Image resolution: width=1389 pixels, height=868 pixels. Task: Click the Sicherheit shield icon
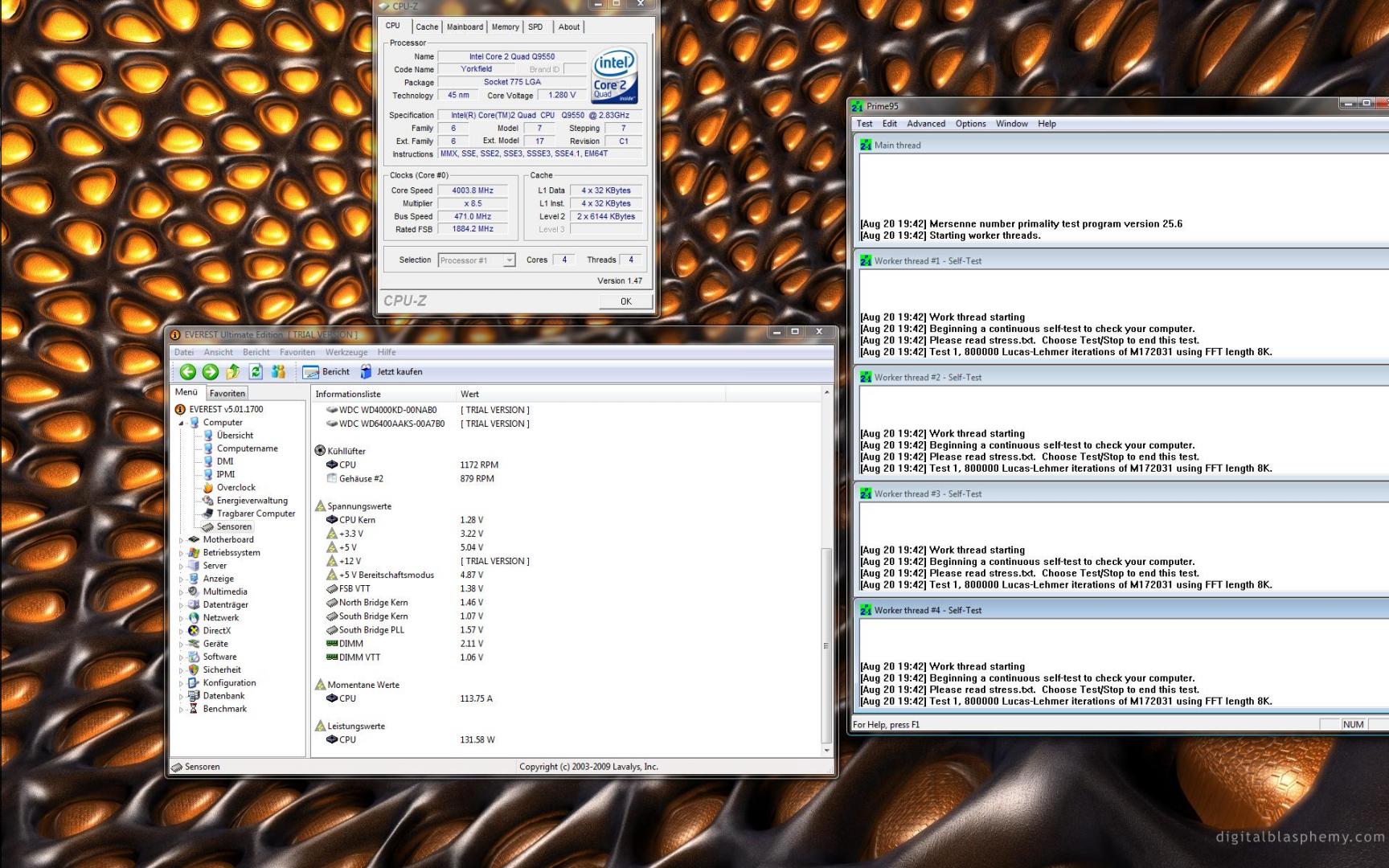(194, 669)
